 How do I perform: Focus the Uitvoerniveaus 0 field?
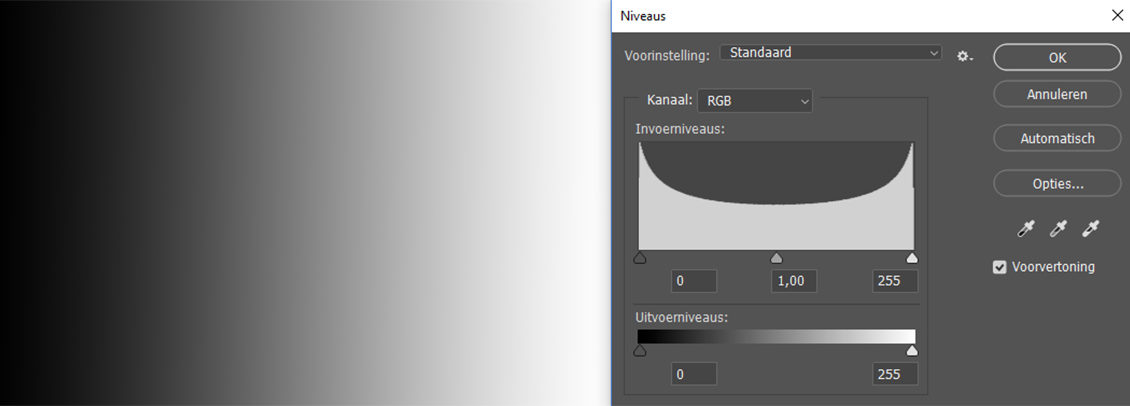coord(693,374)
